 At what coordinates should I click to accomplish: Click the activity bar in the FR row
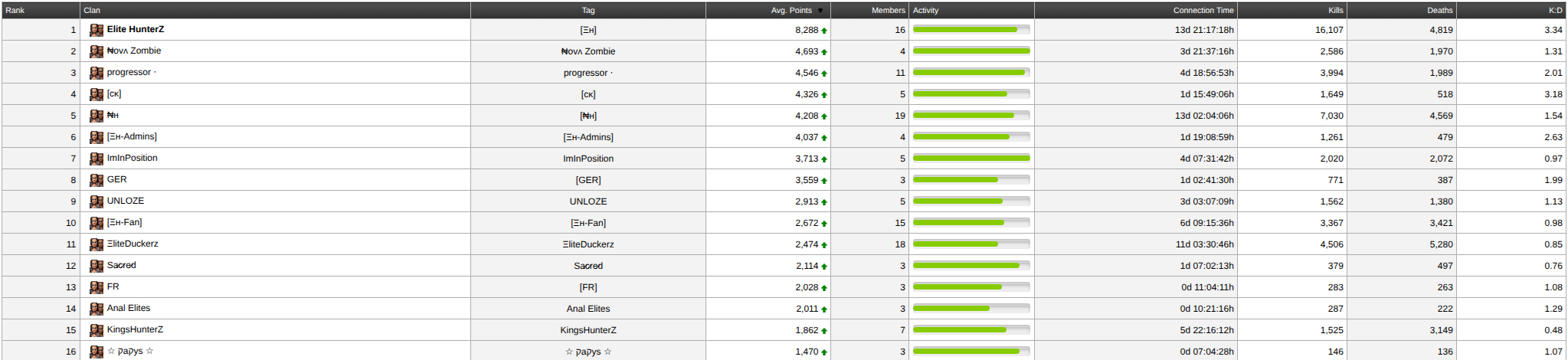coord(971,287)
